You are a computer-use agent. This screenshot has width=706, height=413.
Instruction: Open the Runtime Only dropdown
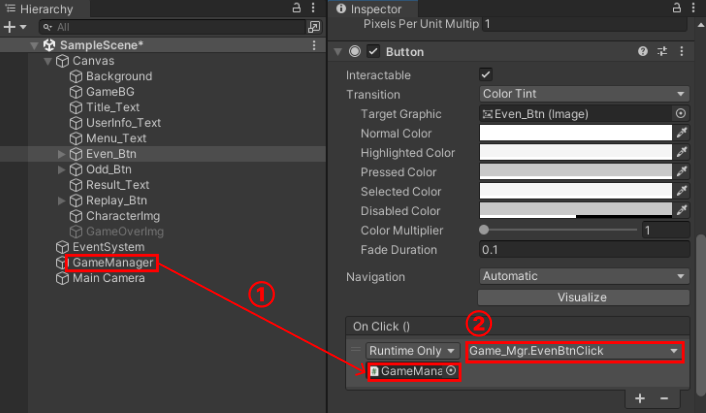pyautogui.click(x=412, y=350)
